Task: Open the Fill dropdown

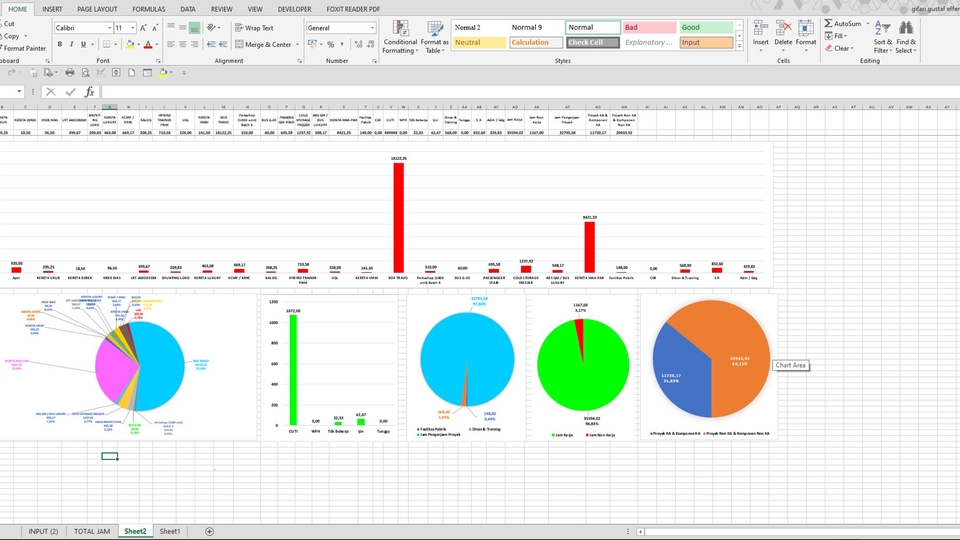Action: 837,36
